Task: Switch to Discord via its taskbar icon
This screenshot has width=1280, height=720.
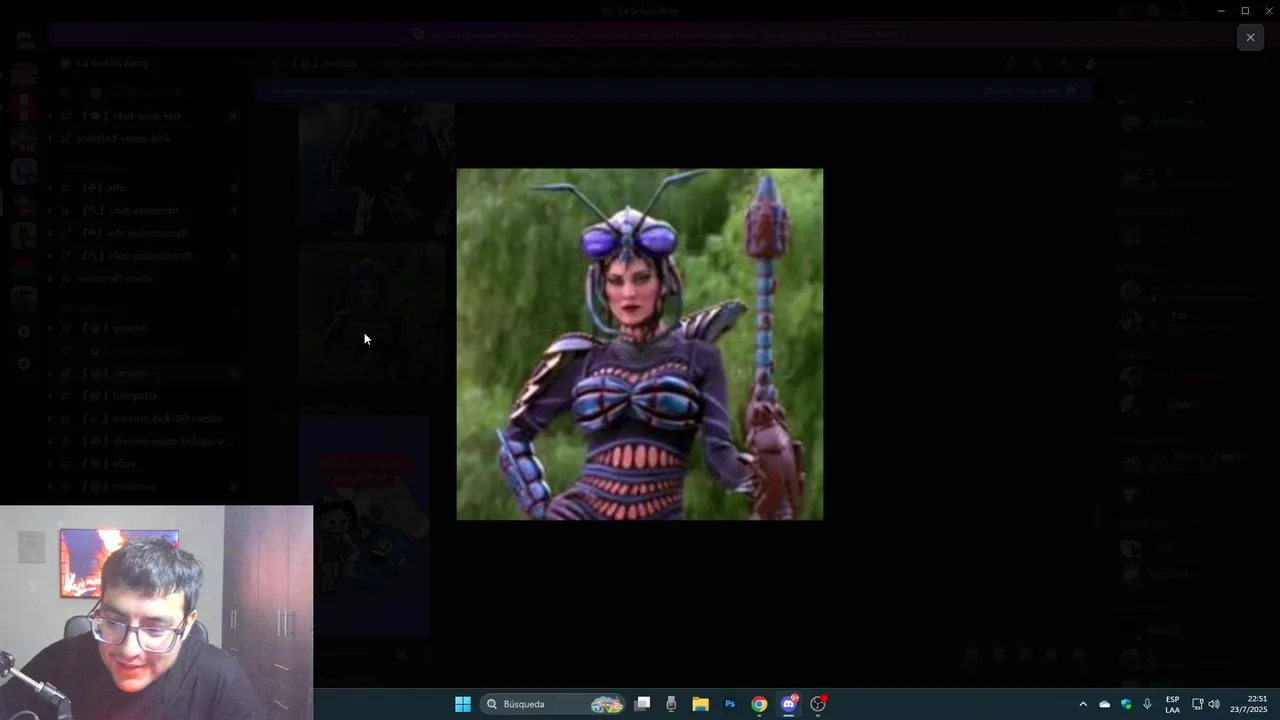Action: coord(789,704)
